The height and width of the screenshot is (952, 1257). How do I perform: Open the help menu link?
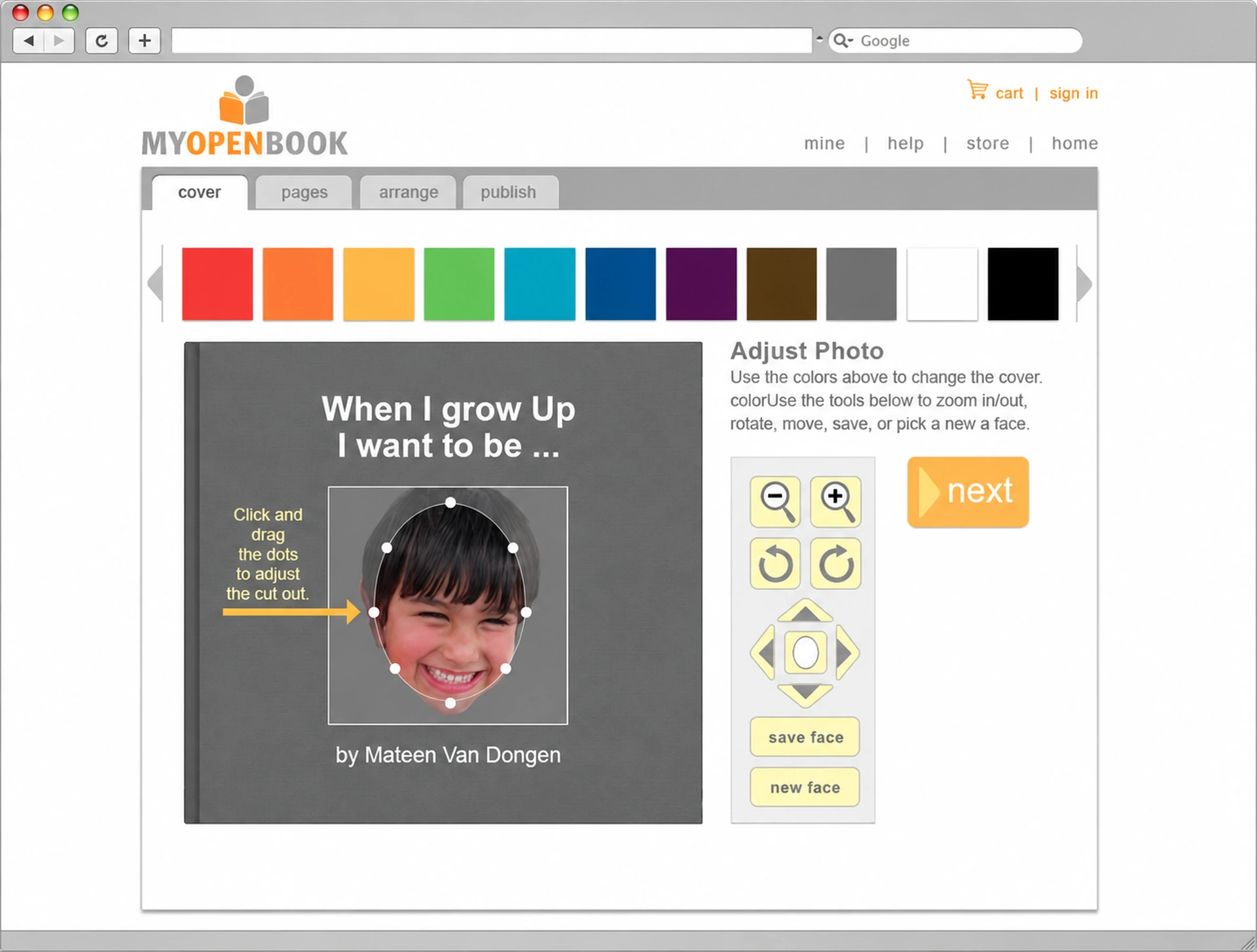point(905,143)
